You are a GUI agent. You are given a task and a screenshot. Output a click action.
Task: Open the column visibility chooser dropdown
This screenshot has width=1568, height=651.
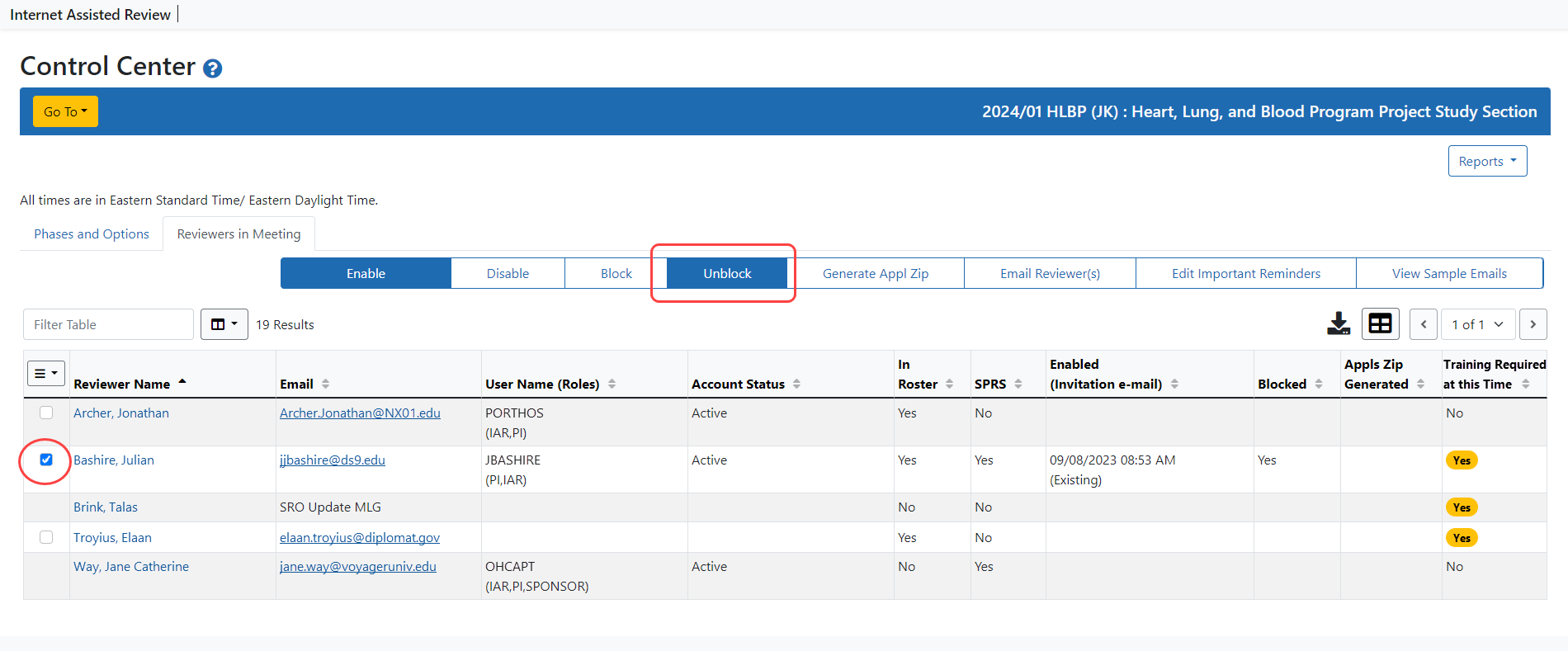(224, 324)
